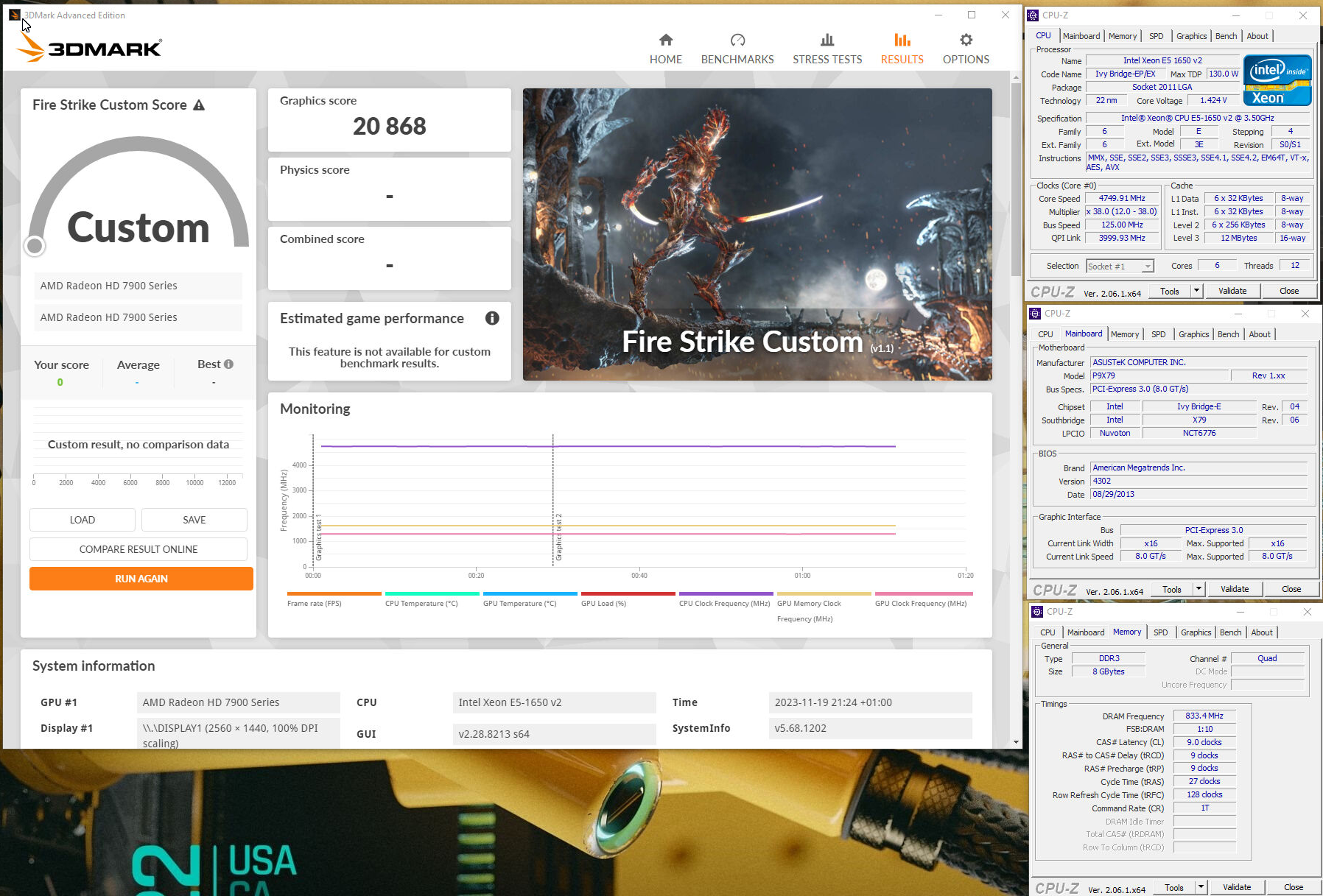Click the orange RUN AGAIN button

[x=141, y=579]
